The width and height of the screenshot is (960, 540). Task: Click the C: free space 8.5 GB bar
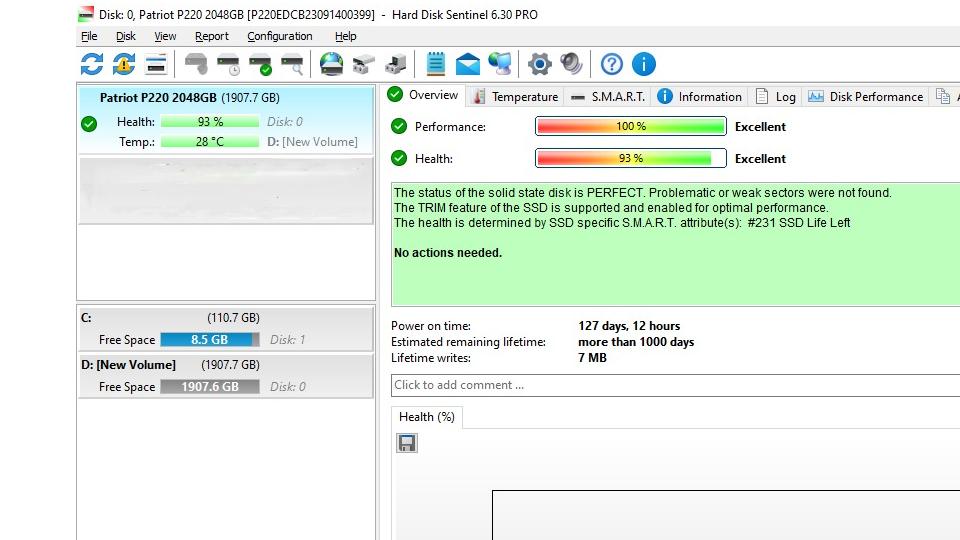(x=210, y=340)
